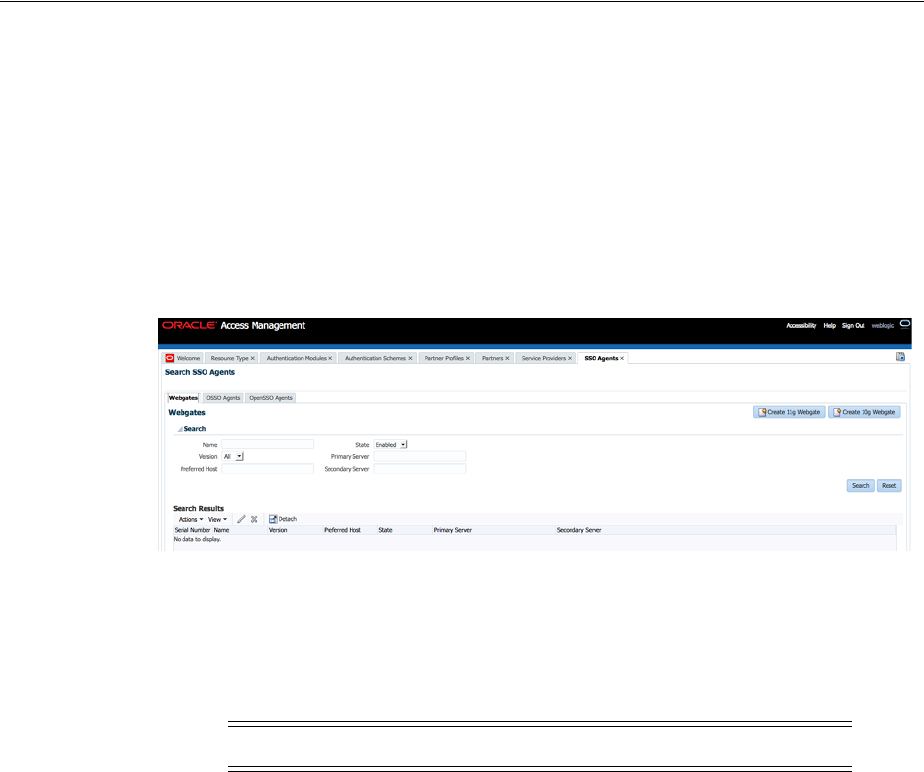Screen dimensions: 924x772
Task: Click the 'No data to display.' text
Action: [197, 539]
